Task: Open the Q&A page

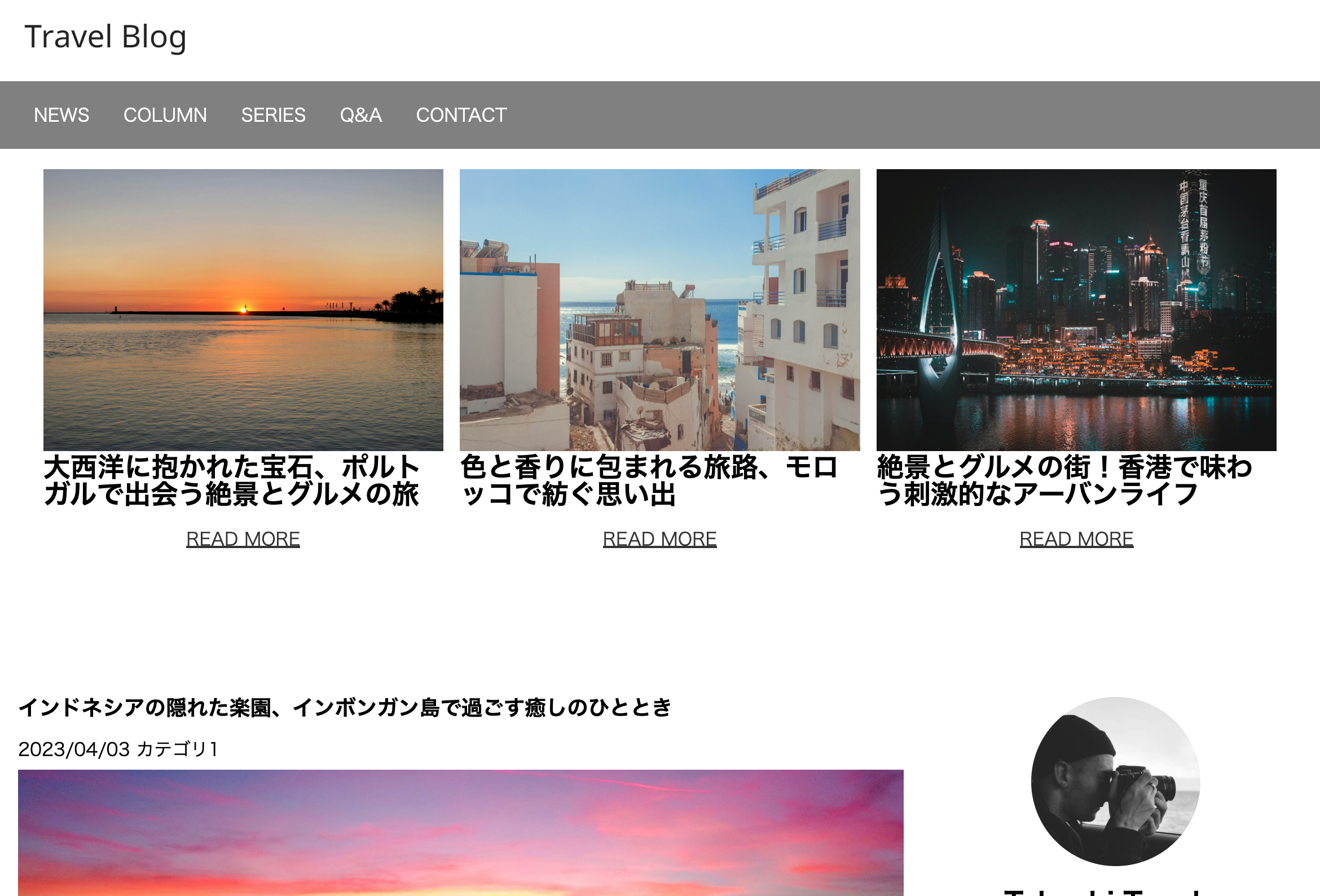Action: 360,114
